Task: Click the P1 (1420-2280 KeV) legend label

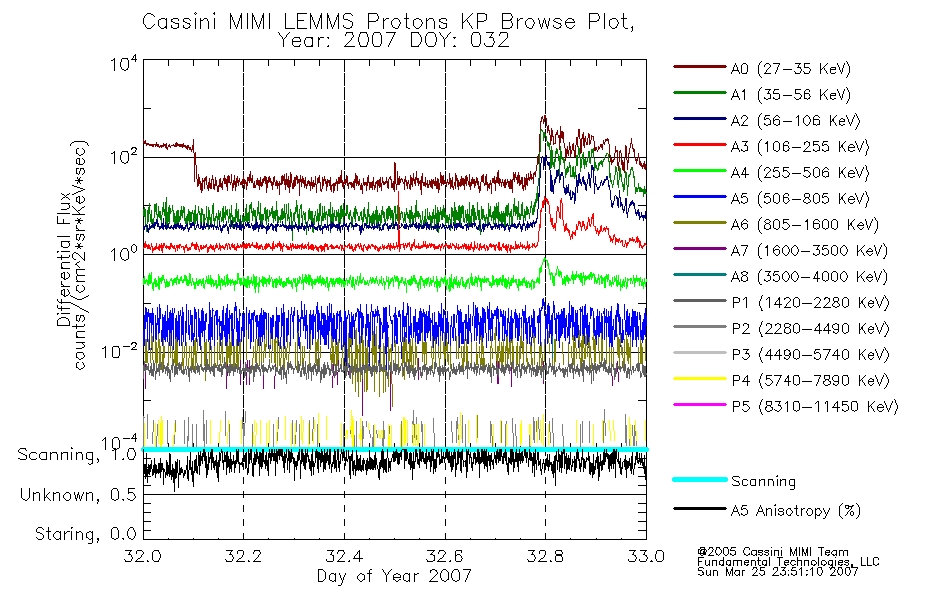Action: coord(810,303)
